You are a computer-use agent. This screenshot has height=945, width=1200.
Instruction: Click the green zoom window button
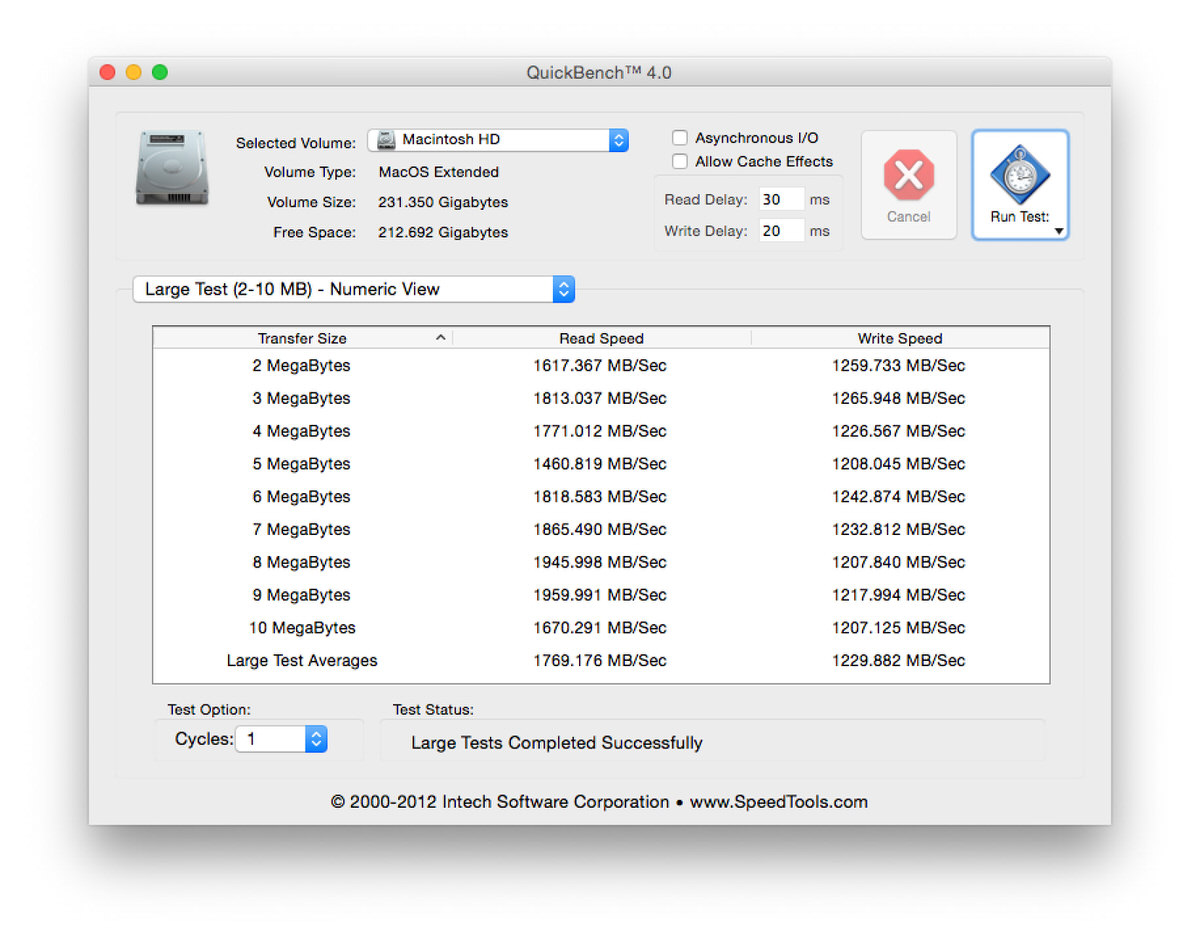pos(160,72)
